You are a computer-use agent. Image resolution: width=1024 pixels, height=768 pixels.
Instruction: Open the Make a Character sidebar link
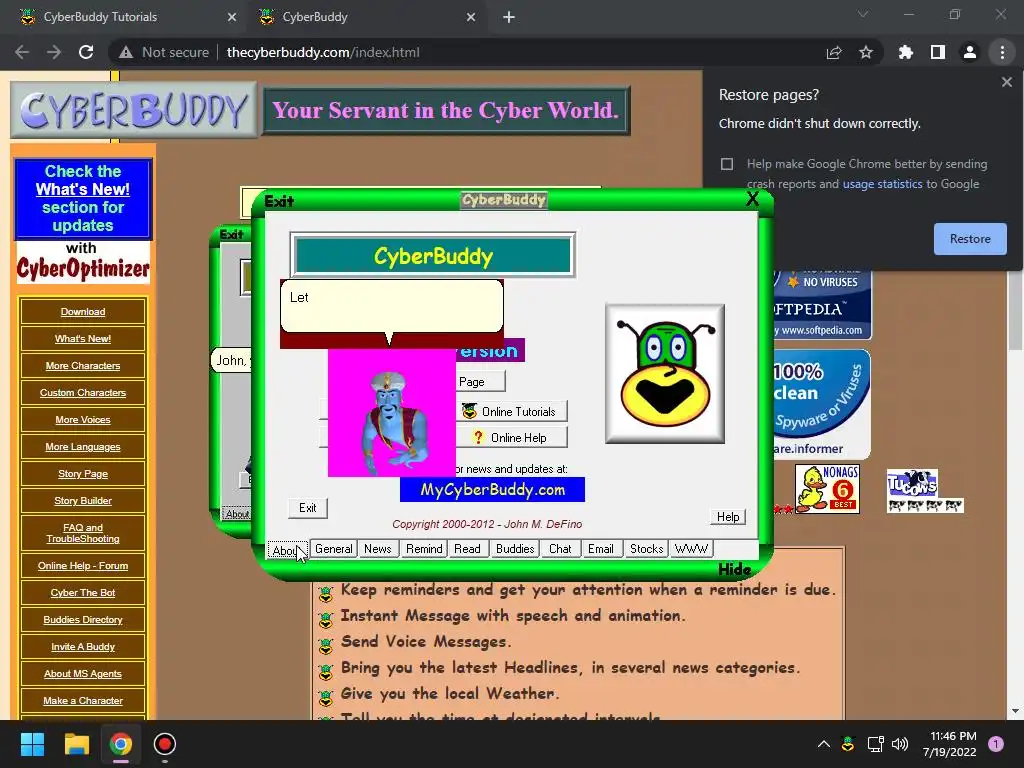(83, 700)
